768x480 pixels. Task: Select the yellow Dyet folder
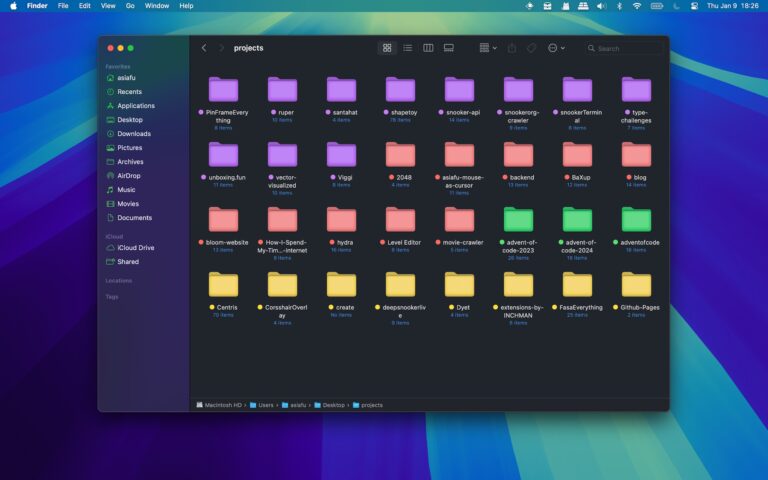[x=459, y=285]
